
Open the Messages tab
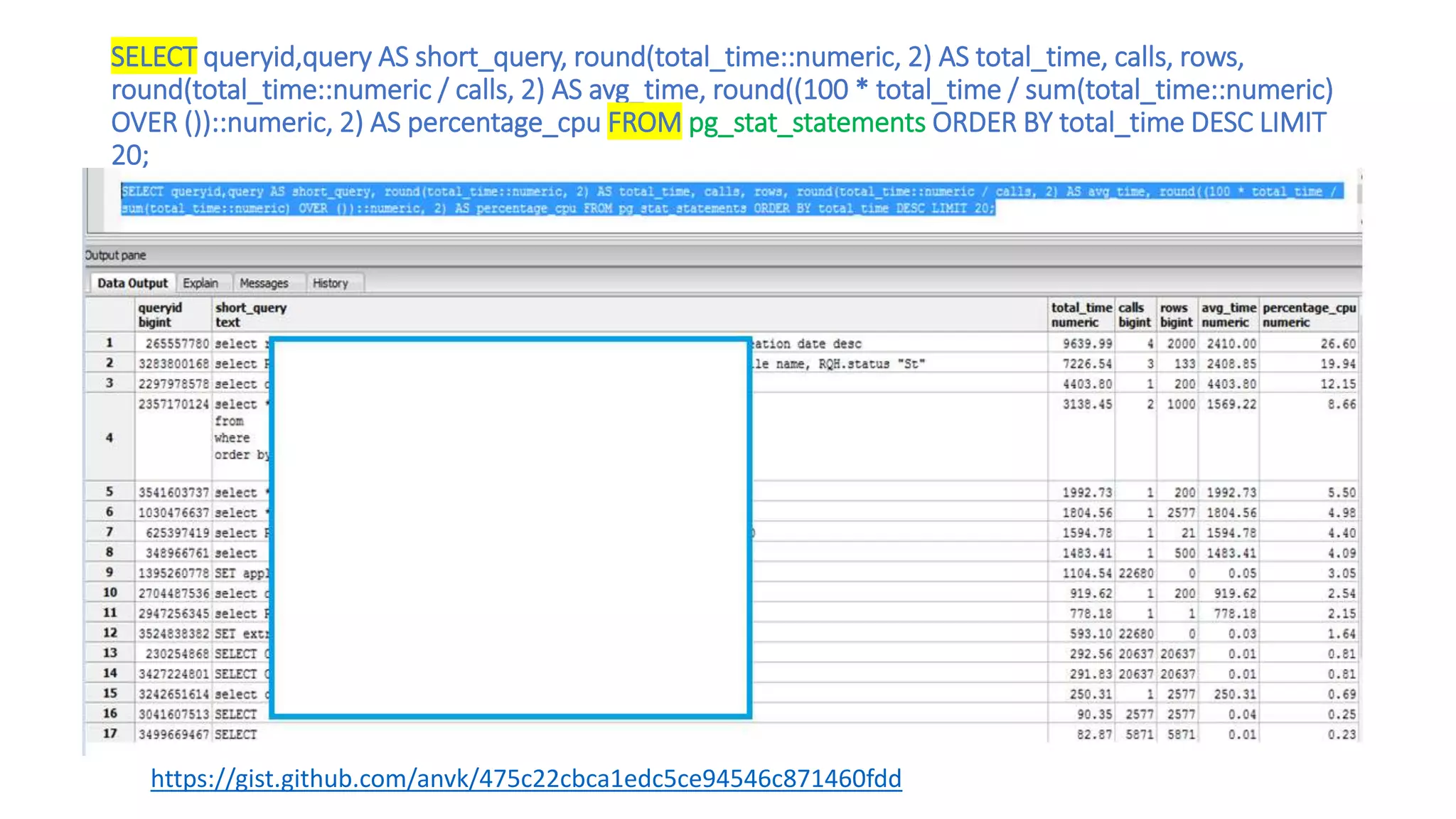(x=264, y=283)
